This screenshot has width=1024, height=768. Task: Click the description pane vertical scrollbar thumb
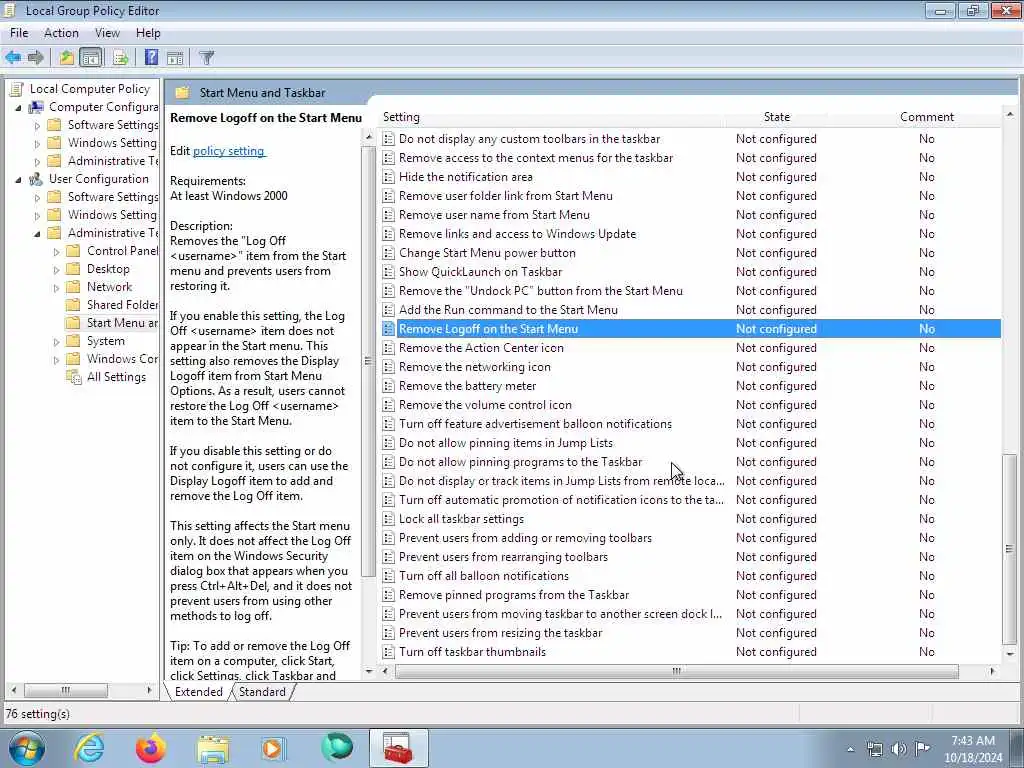[368, 361]
